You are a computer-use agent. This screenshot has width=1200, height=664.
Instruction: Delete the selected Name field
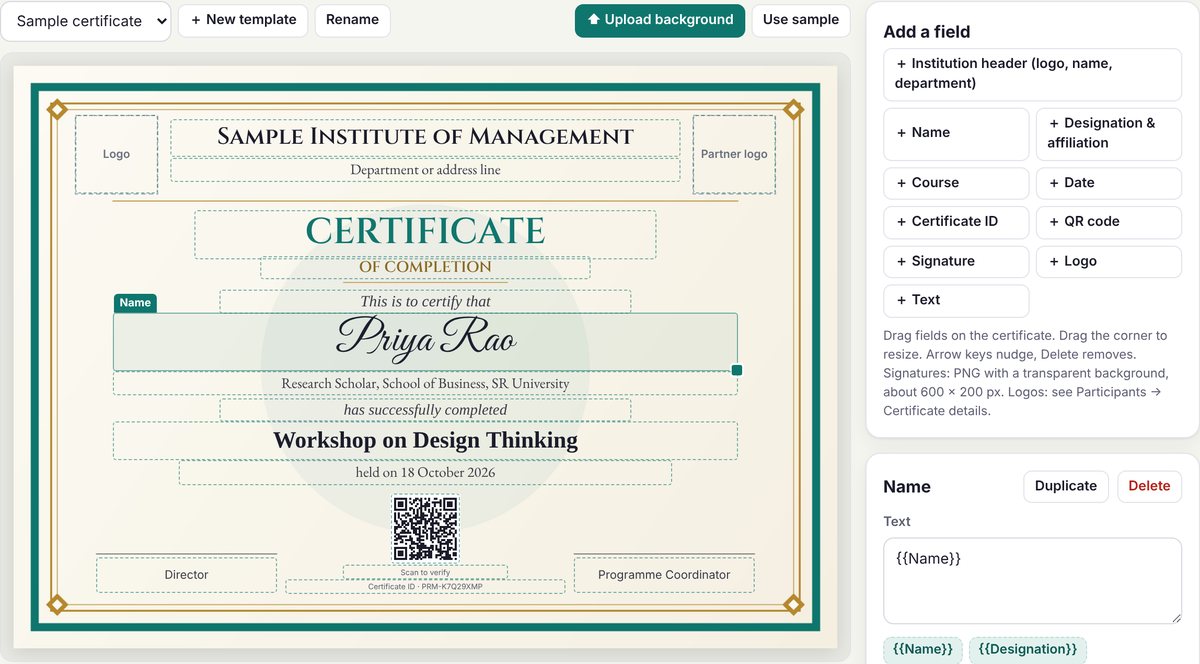[1149, 486]
